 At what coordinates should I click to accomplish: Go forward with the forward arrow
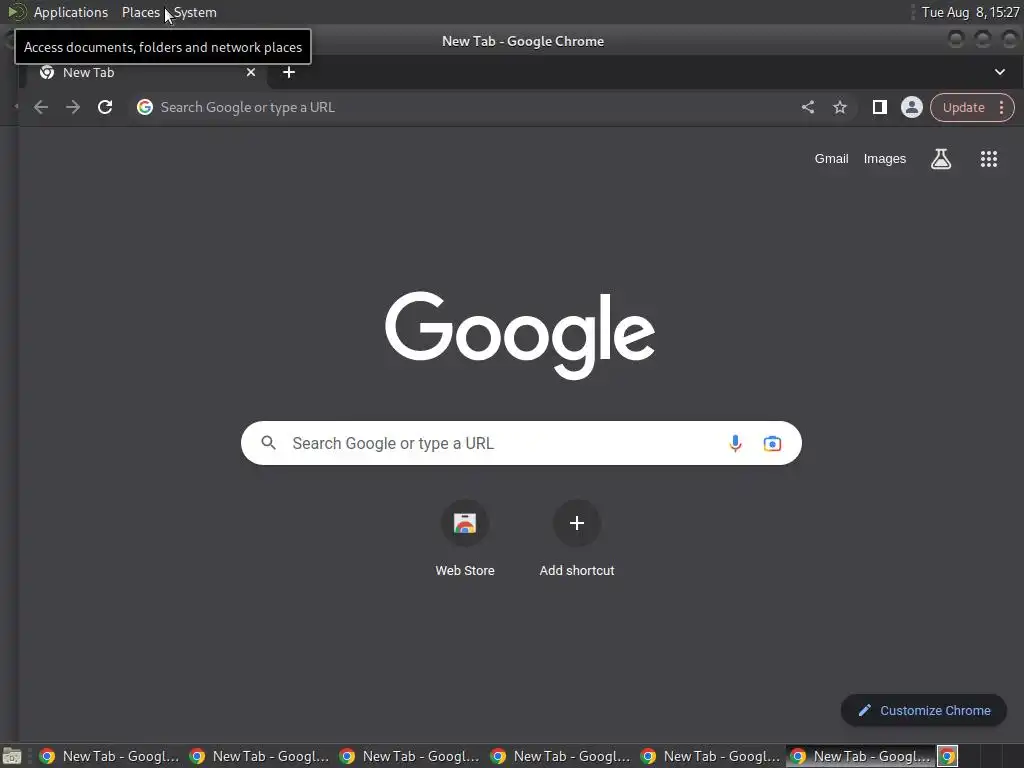click(x=72, y=107)
